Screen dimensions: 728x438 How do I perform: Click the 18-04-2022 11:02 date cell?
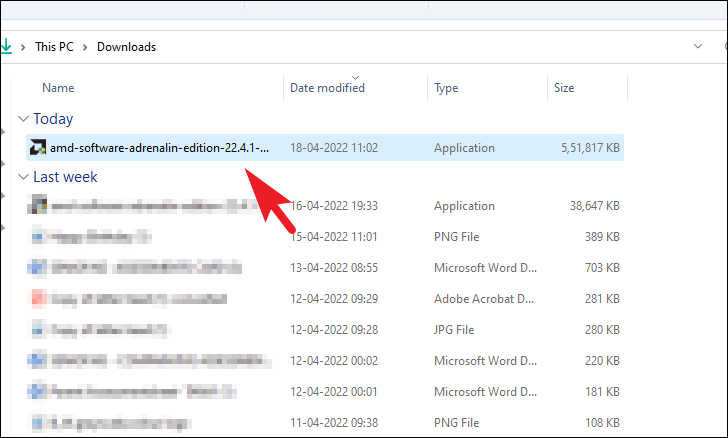tap(334, 148)
